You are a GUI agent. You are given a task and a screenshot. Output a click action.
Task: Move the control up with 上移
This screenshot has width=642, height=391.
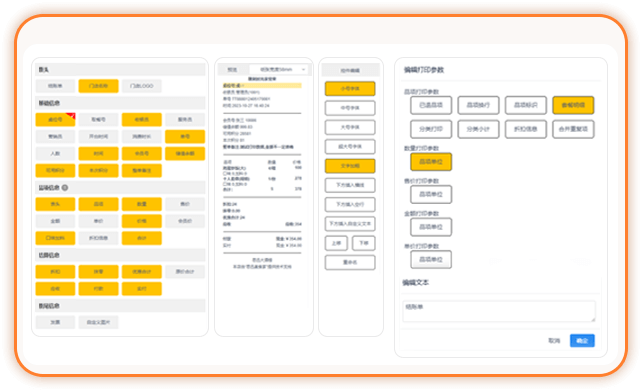tap(336, 243)
